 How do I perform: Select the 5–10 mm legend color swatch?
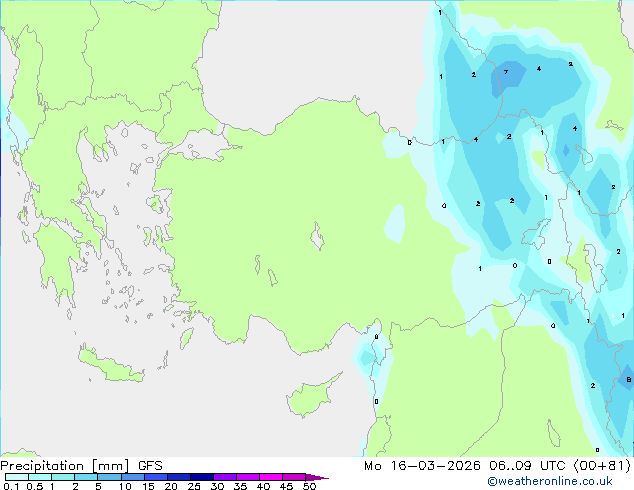(x=109, y=477)
